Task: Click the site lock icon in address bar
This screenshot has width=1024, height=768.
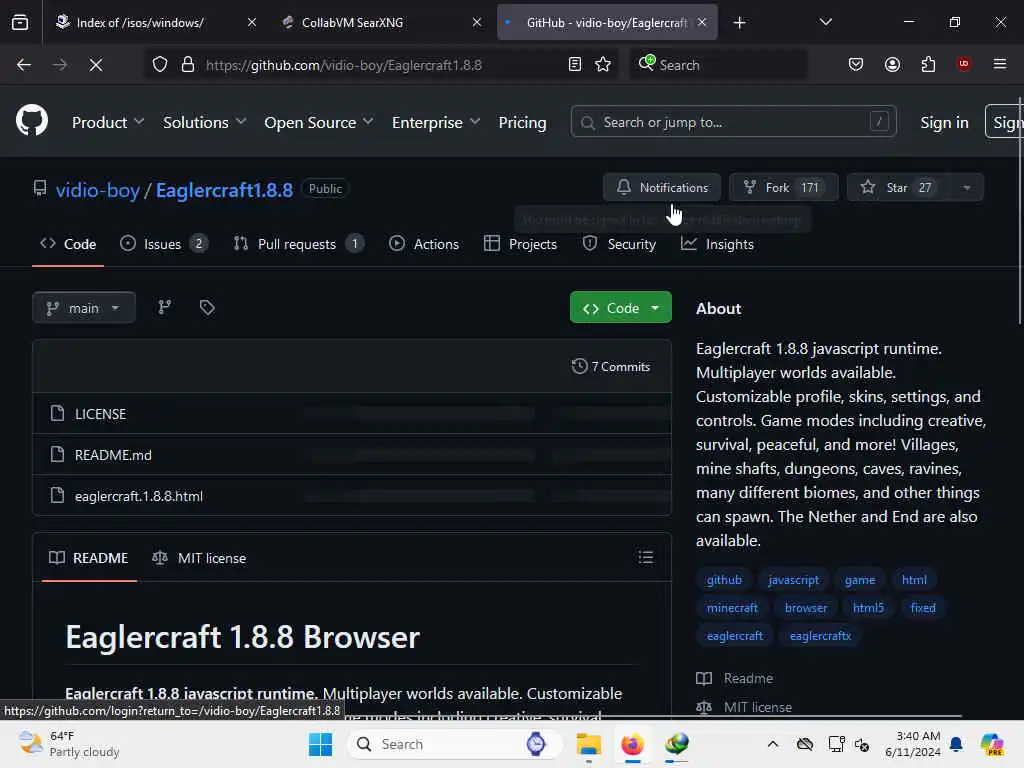Action: coord(188,65)
